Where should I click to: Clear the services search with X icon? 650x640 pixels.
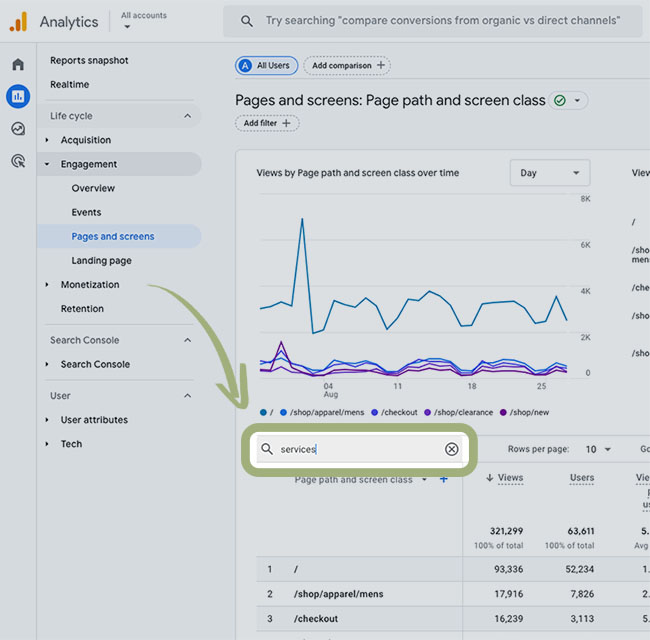451,450
